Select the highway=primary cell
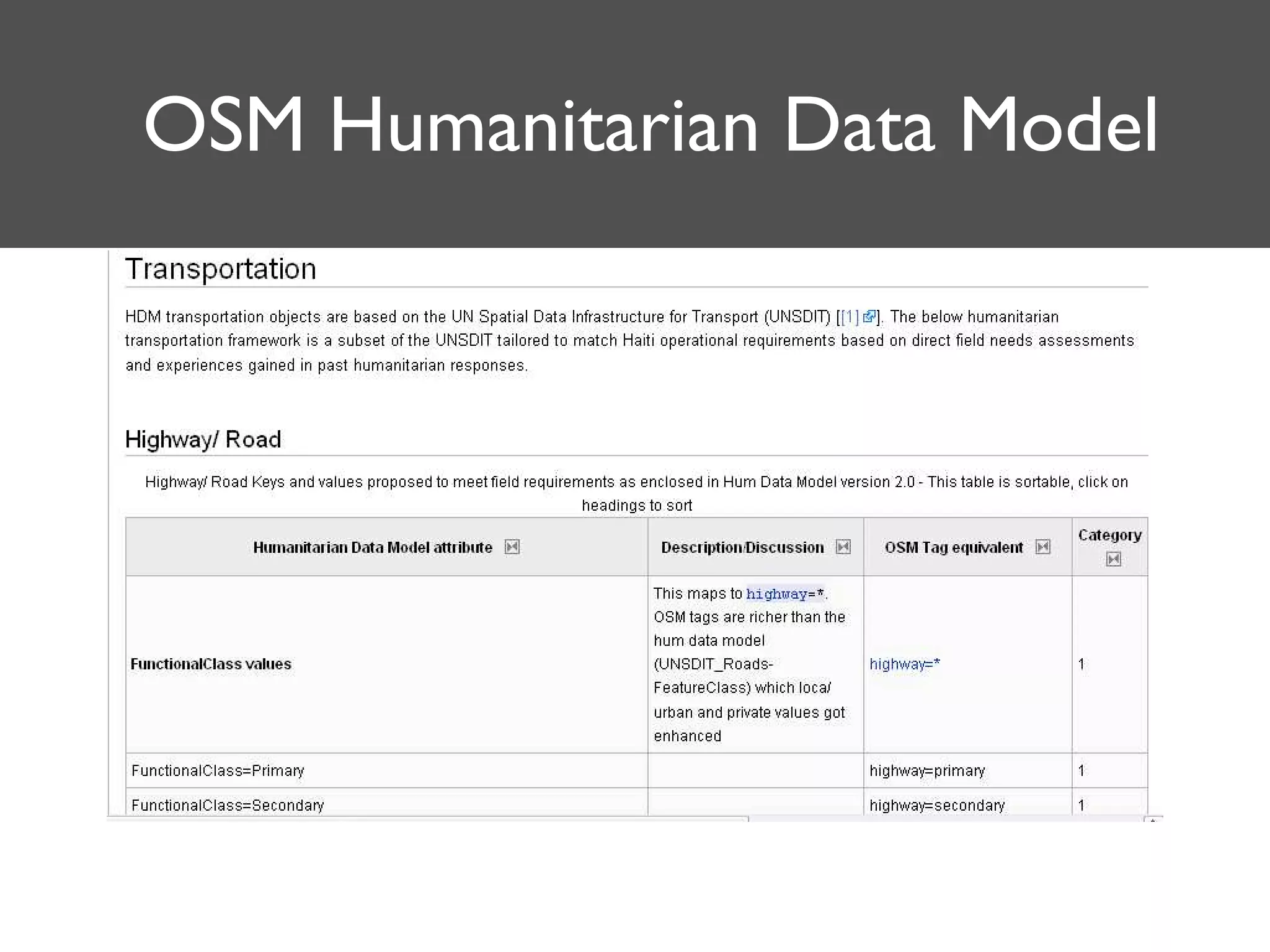 pos(967,770)
